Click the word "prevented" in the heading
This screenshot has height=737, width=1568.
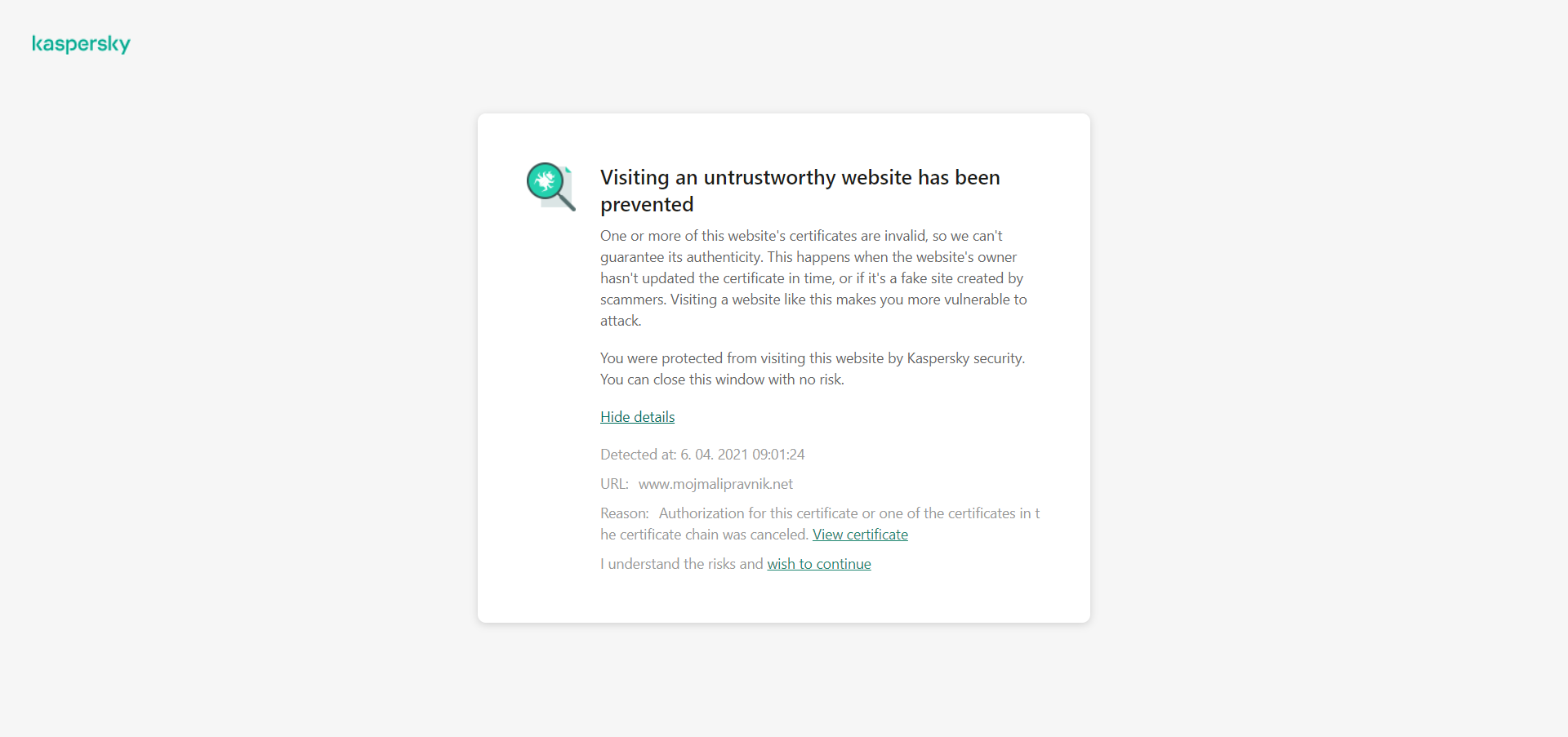point(647,205)
